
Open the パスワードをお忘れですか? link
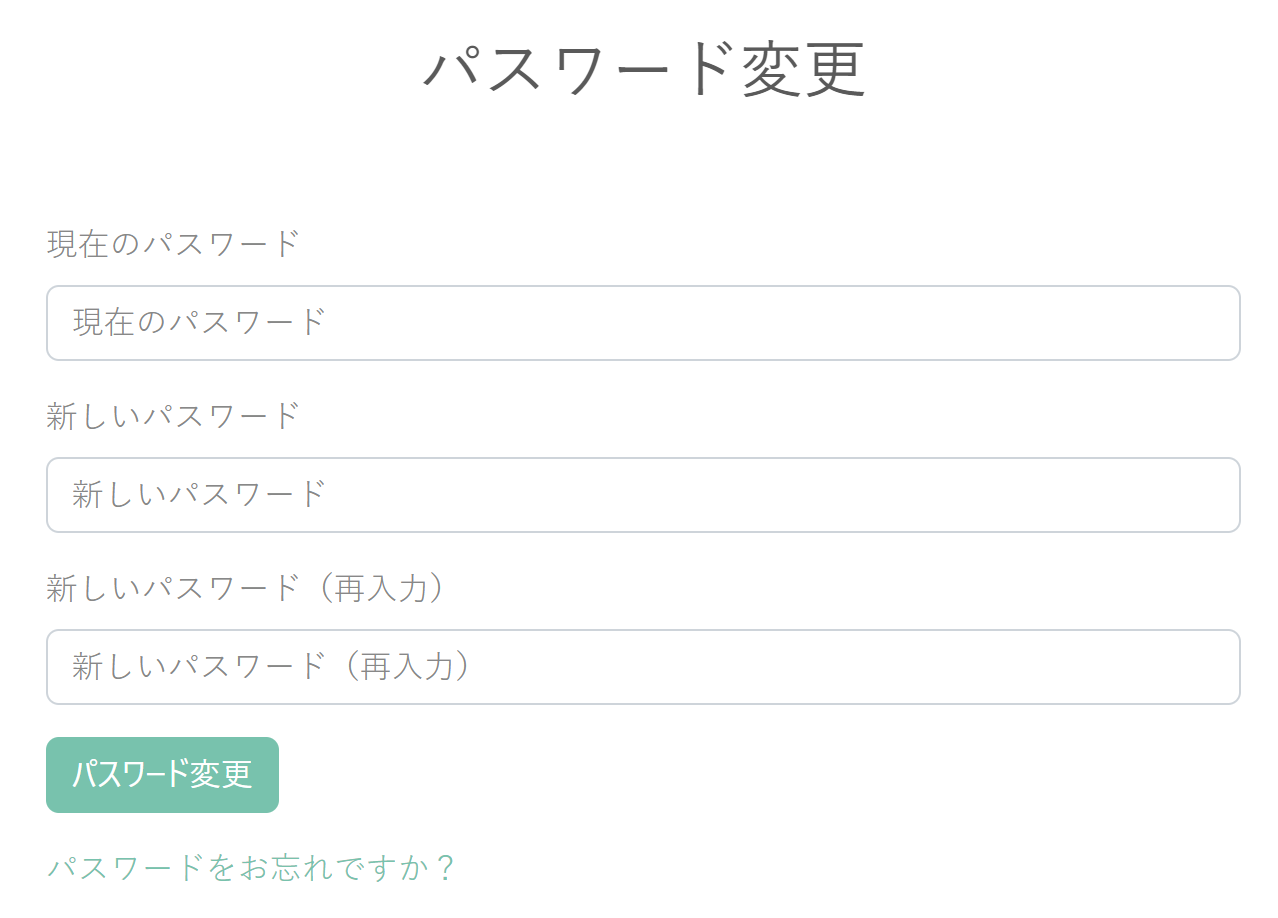point(251,867)
